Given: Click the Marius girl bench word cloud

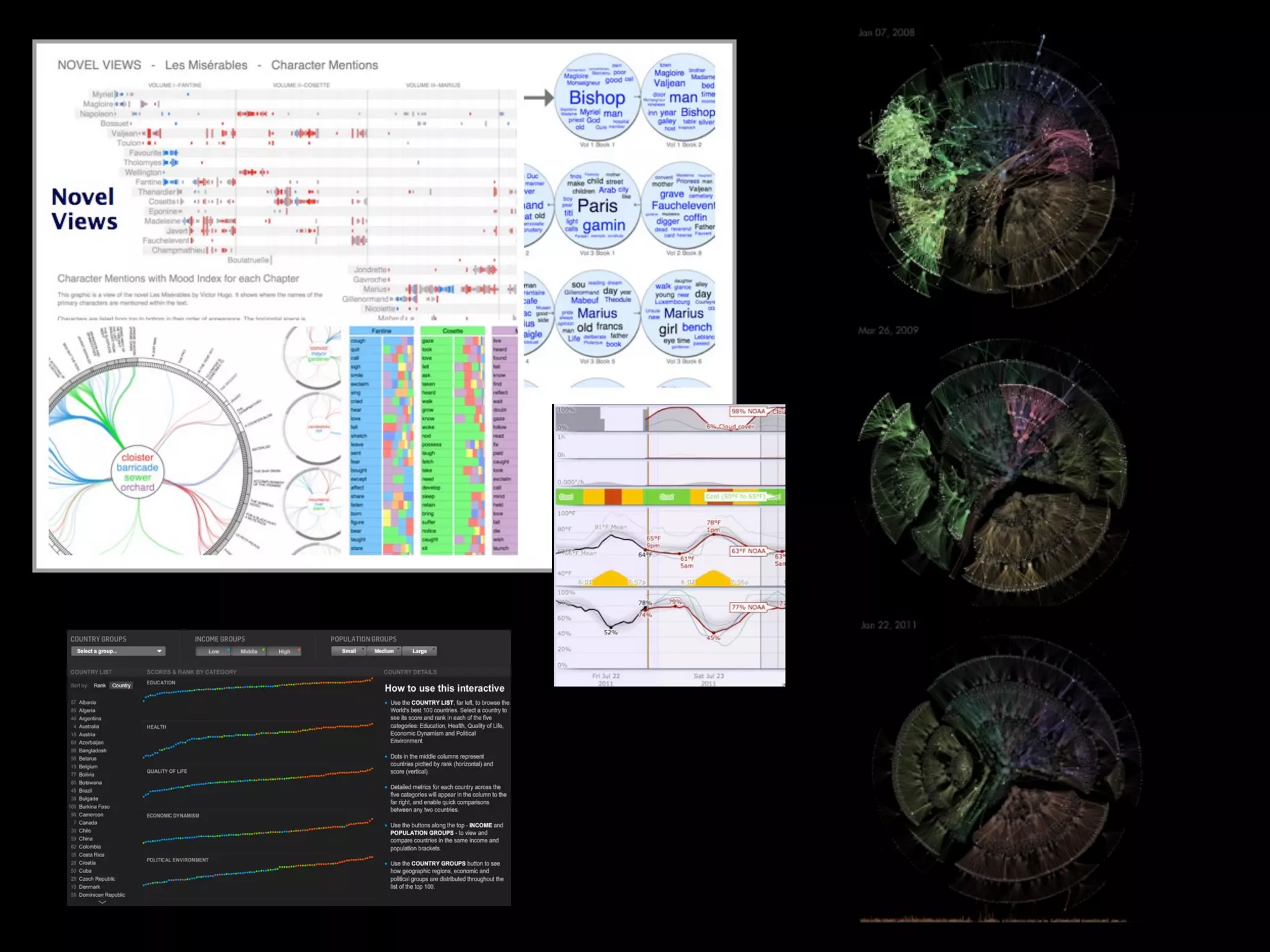Looking at the screenshot, I should [682, 315].
